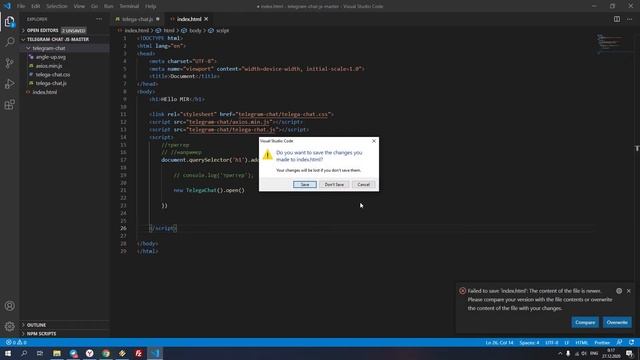Viewport: 640px width, 360px height.
Task: Open the Accounts menu icon
Action: pyautogui.click(x=9, y=306)
